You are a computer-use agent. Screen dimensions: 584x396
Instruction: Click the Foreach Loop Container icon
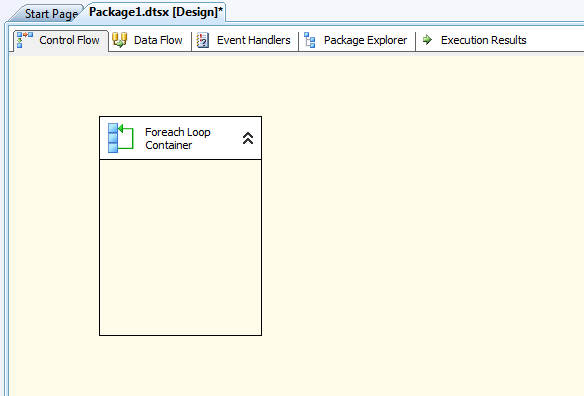pyautogui.click(x=121, y=138)
